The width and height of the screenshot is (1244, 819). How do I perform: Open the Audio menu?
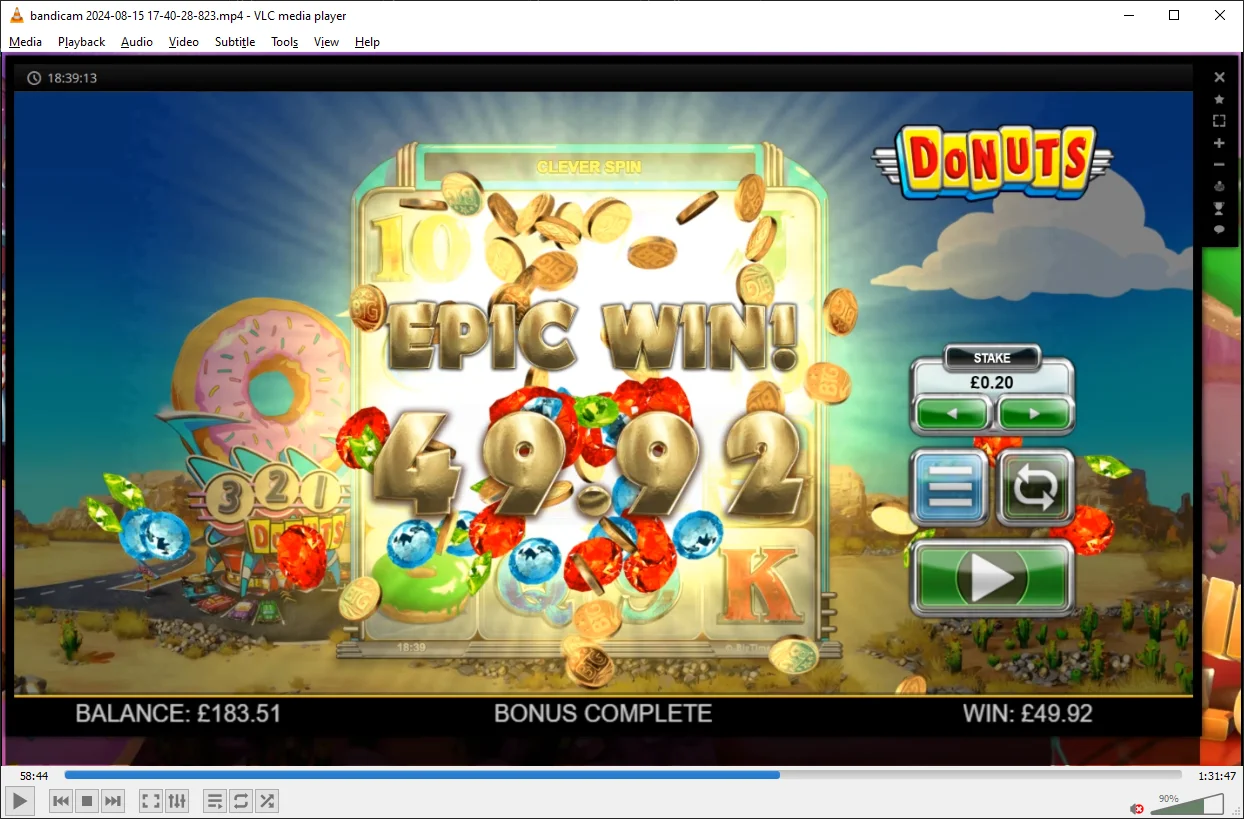(x=137, y=42)
